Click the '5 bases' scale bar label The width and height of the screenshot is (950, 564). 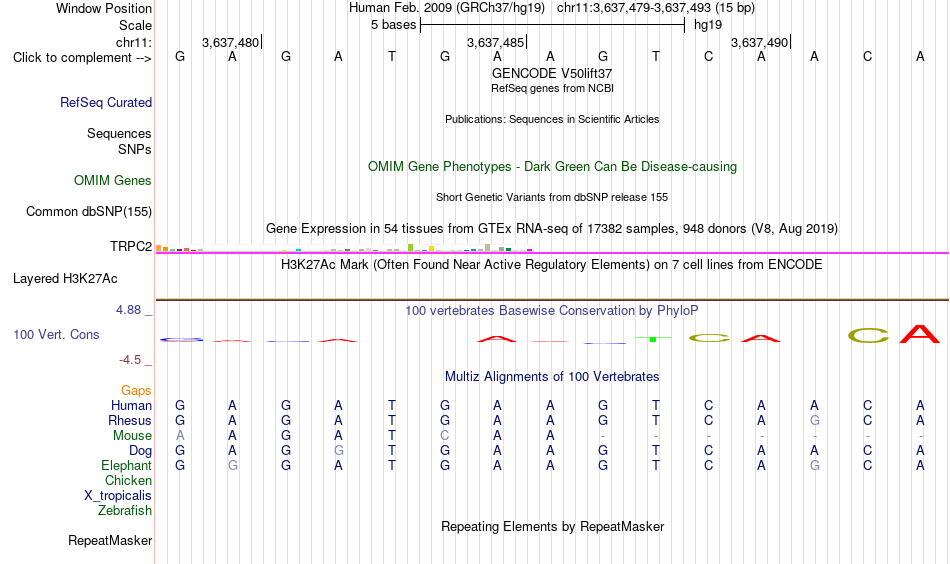point(394,25)
